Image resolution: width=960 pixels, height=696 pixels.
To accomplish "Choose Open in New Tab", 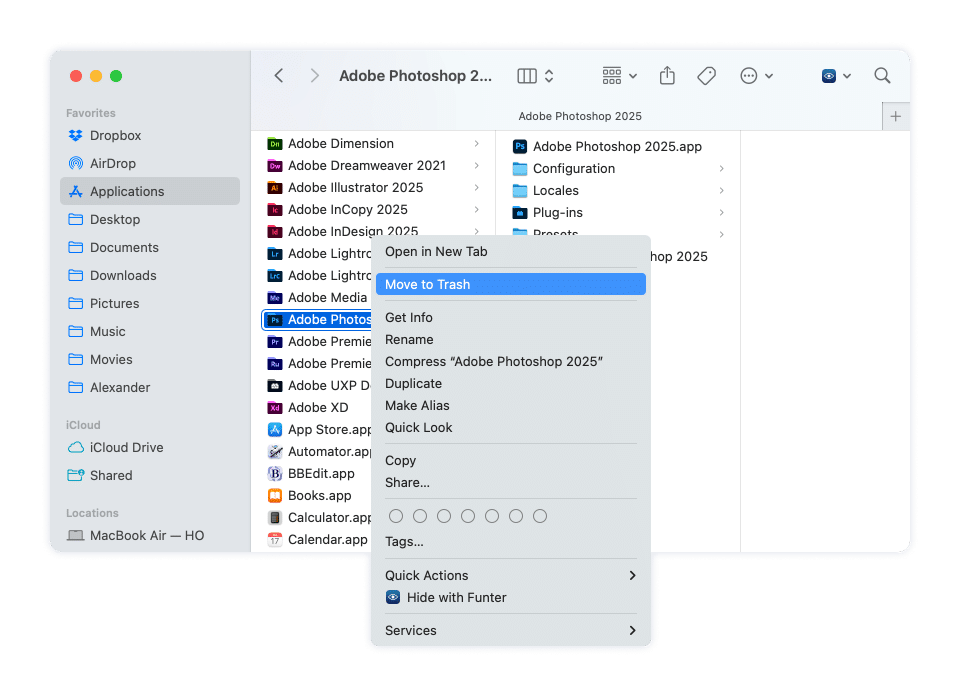I will click(x=511, y=252).
